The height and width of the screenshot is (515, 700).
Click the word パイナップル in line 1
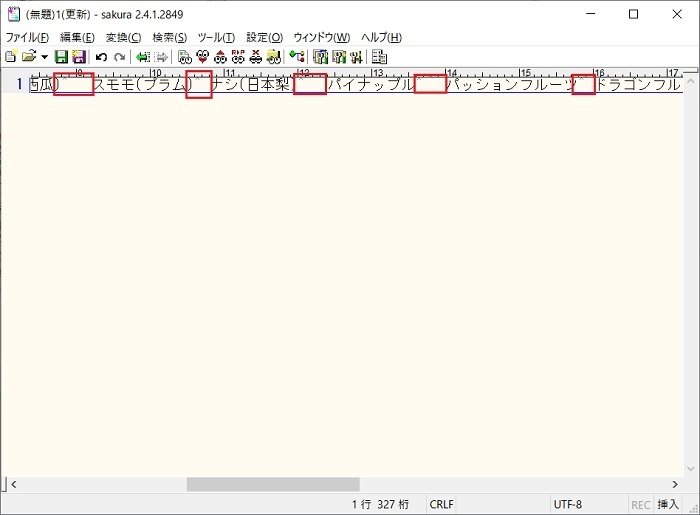(x=371, y=84)
